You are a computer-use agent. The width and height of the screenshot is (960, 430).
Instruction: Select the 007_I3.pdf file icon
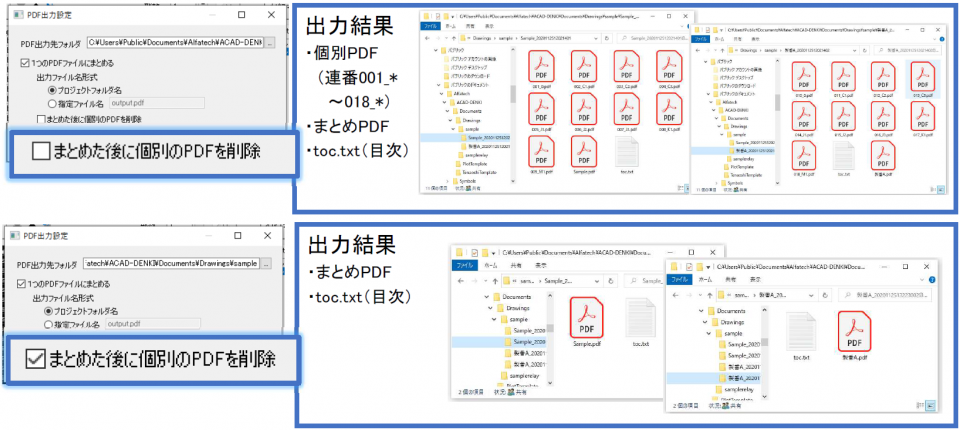[x=626, y=109]
